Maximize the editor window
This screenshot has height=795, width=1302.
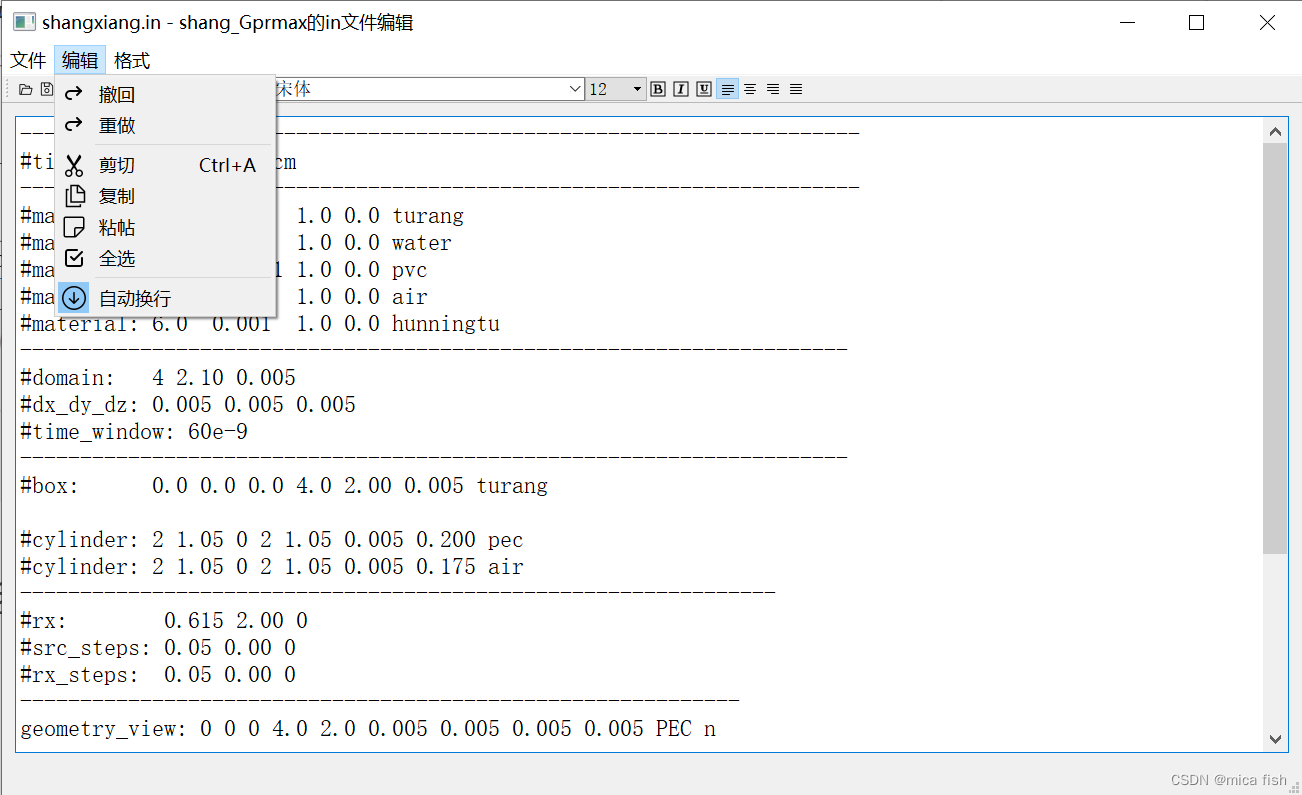click(1196, 22)
